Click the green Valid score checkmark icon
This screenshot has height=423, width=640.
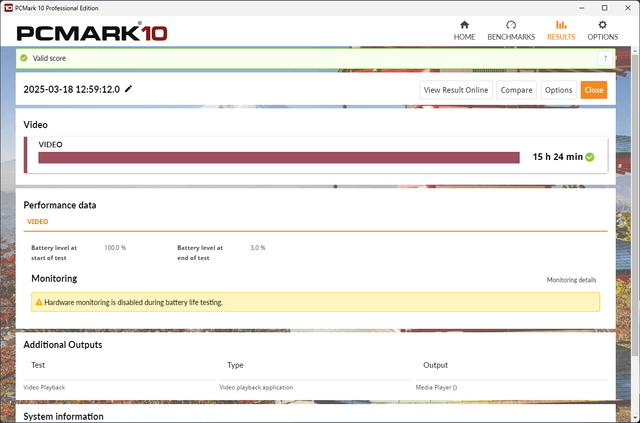[24, 58]
